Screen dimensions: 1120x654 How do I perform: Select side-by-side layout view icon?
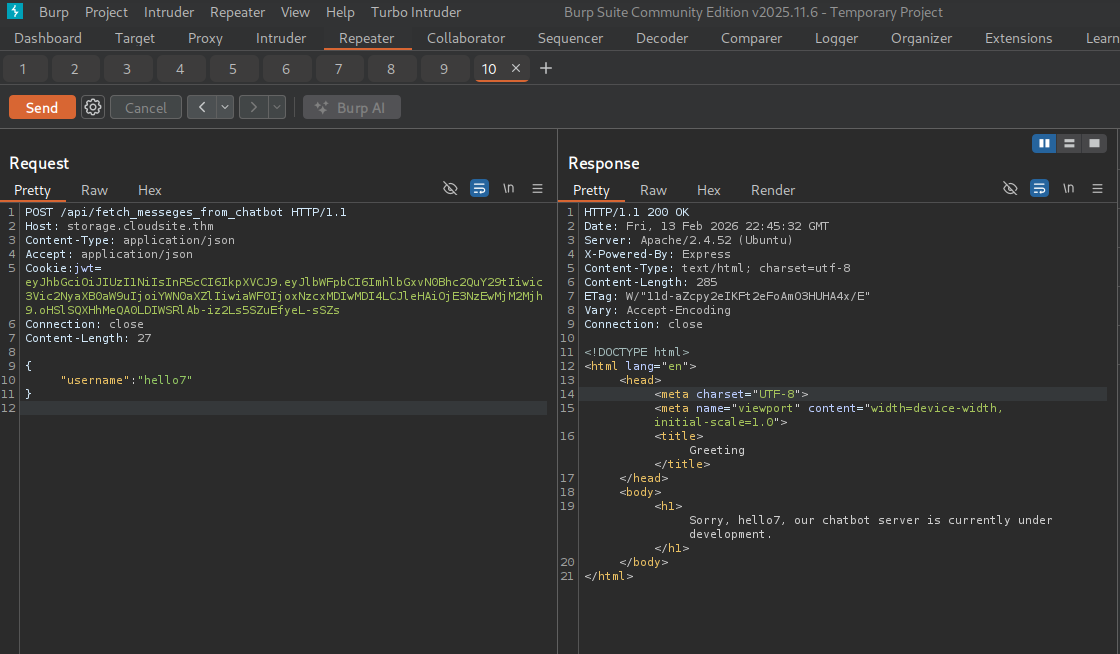(x=1044, y=144)
